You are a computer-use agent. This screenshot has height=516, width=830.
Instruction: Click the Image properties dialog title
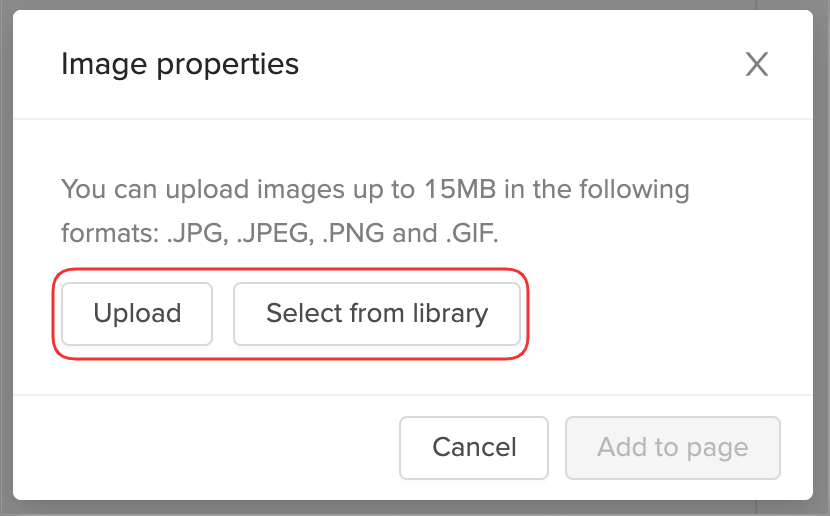(x=180, y=65)
